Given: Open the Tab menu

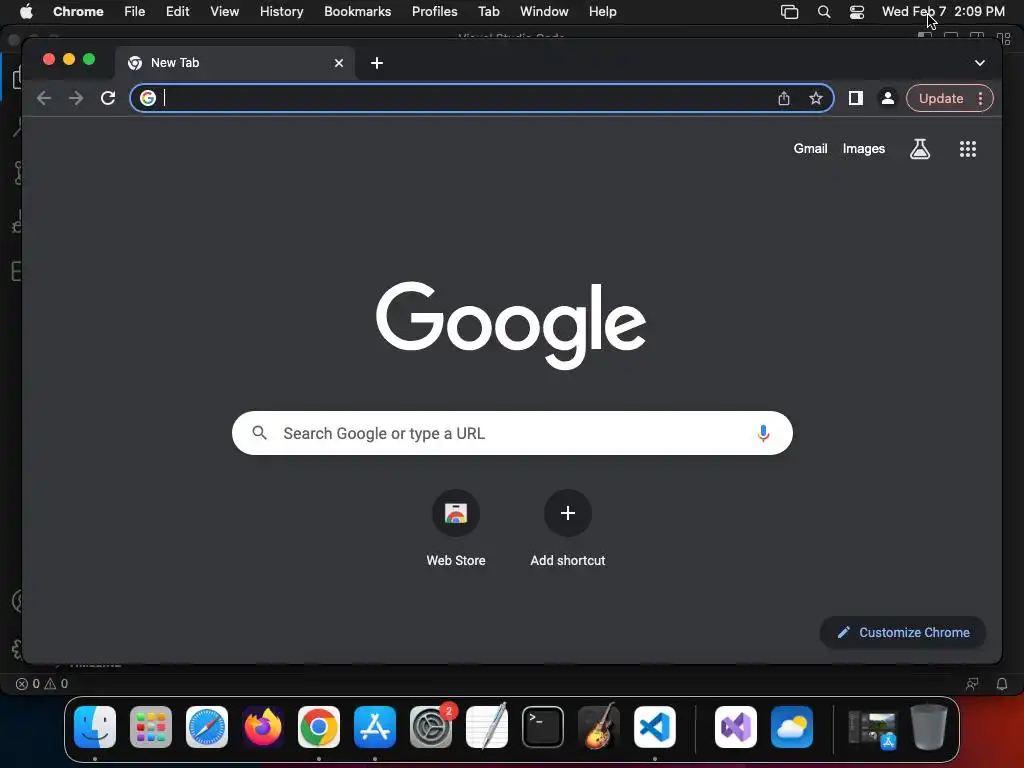Looking at the screenshot, I should (x=488, y=11).
